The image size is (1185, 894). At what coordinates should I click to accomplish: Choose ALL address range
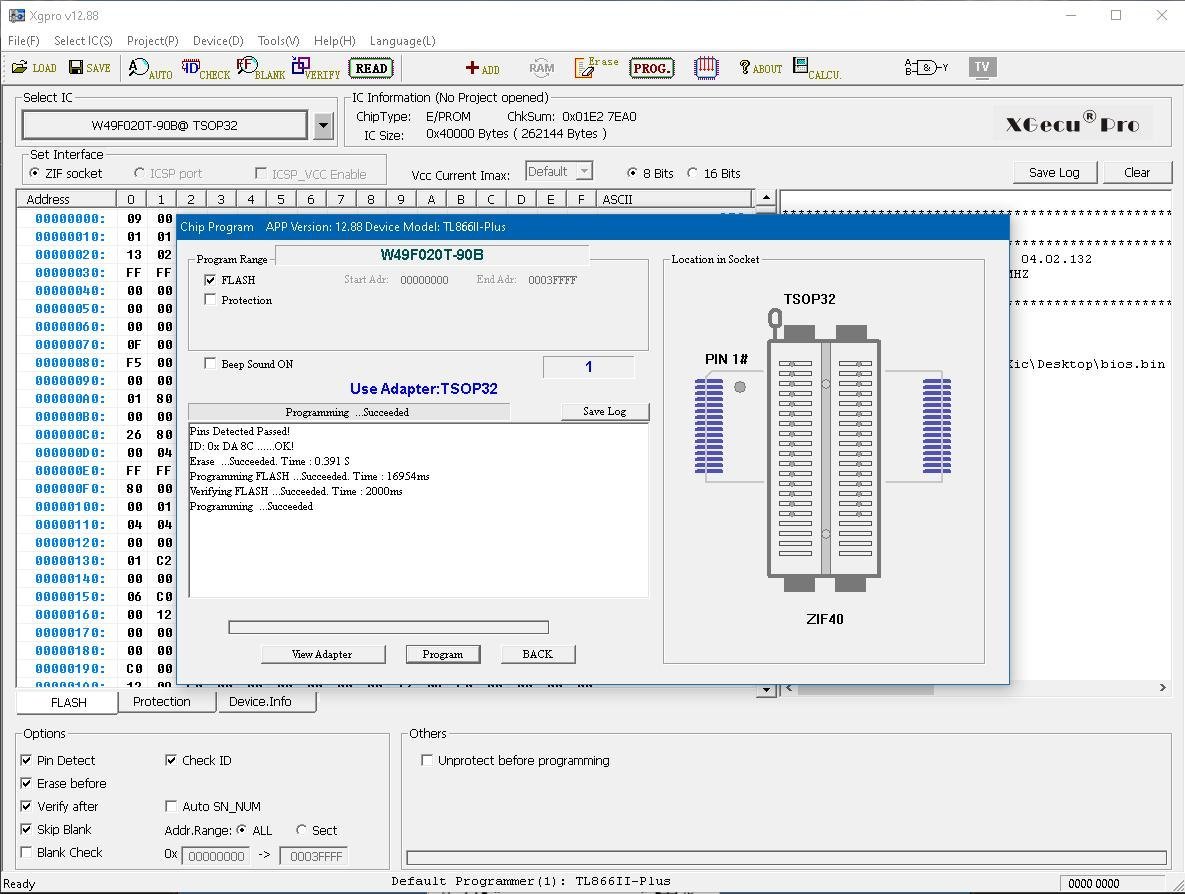tap(242, 830)
